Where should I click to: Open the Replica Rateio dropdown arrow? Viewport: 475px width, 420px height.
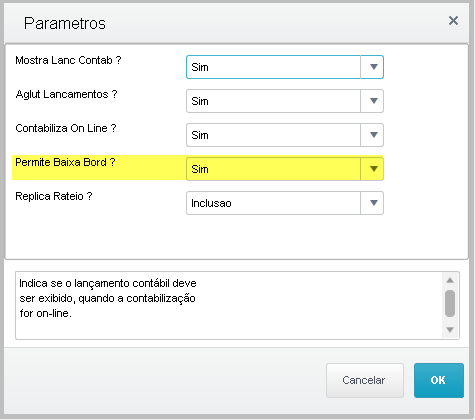click(373, 203)
